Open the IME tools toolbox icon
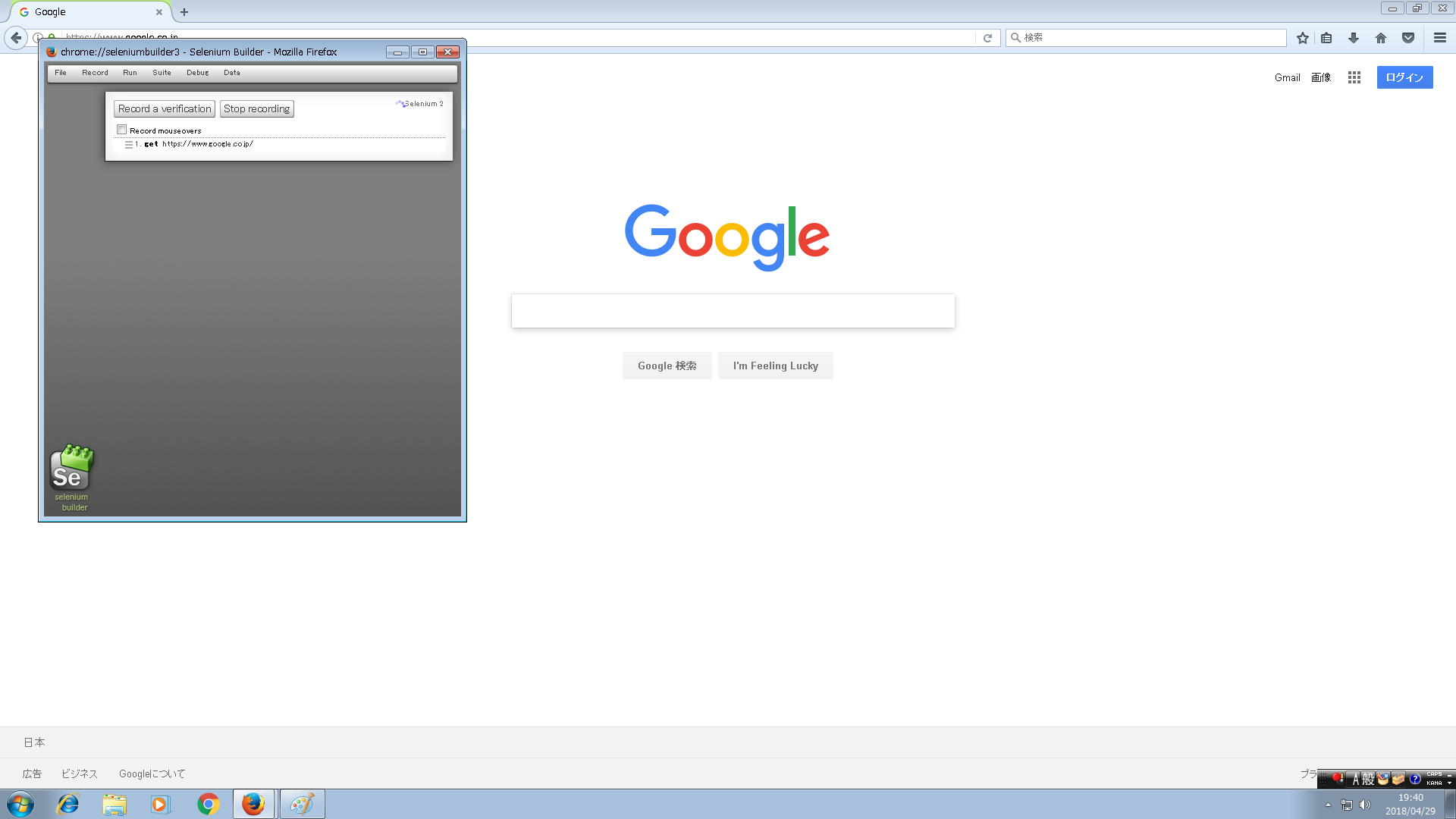 (x=1398, y=779)
